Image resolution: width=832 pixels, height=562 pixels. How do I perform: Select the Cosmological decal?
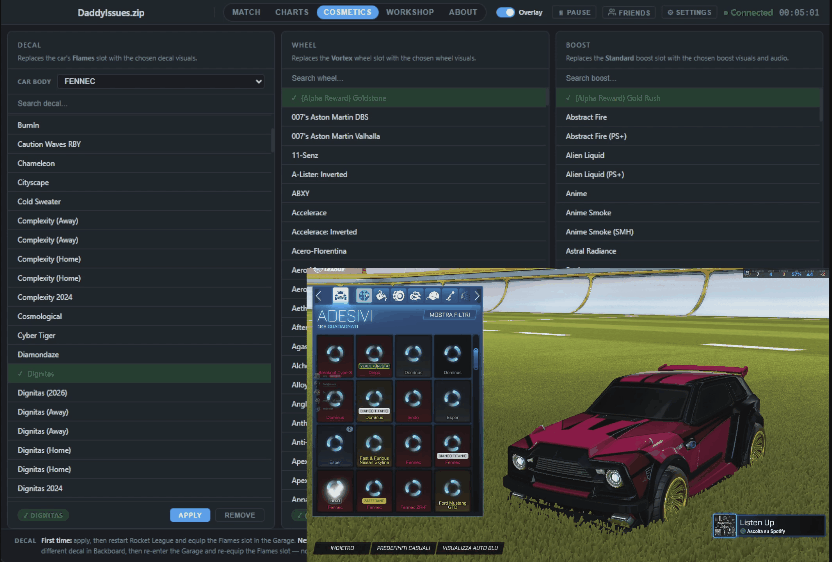tap(140, 316)
